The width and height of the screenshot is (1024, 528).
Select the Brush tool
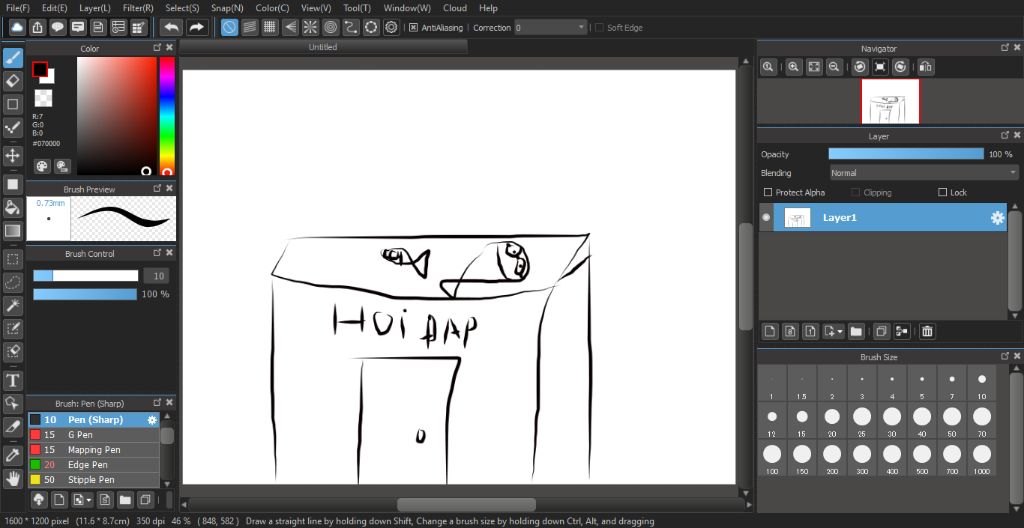coord(12,59)
